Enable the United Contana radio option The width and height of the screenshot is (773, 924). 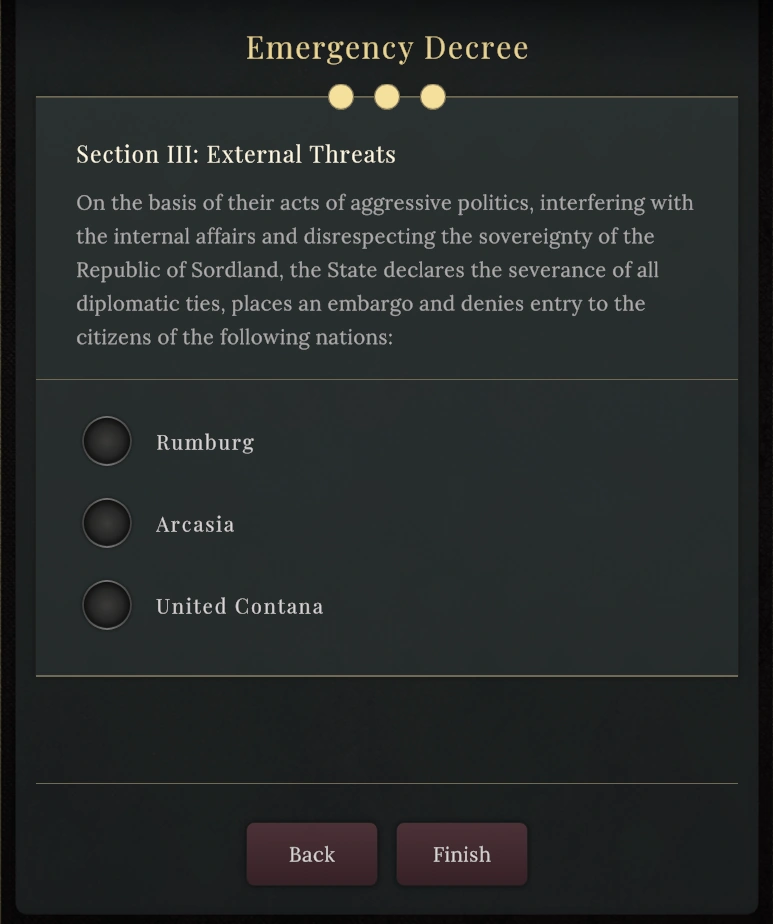point(107,606)
